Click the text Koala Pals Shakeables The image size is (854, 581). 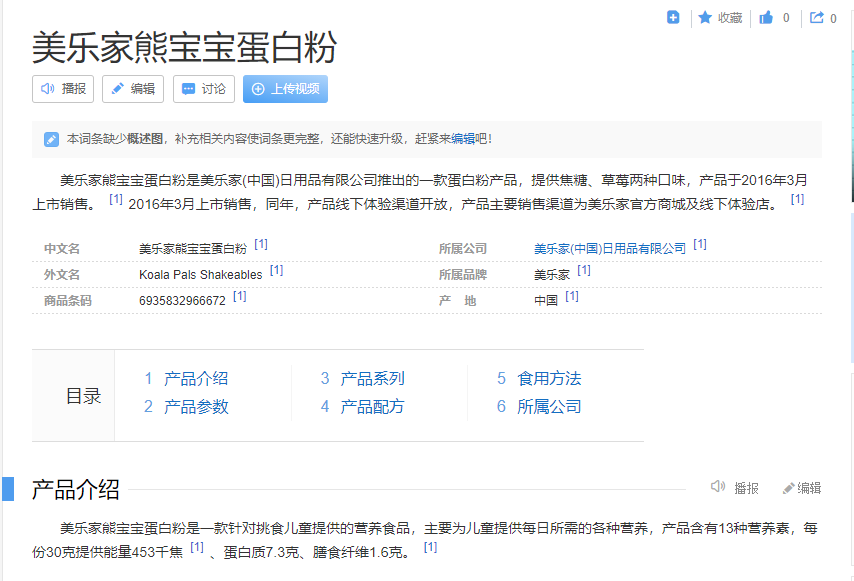pyautogui.click(x=200, y=274)
